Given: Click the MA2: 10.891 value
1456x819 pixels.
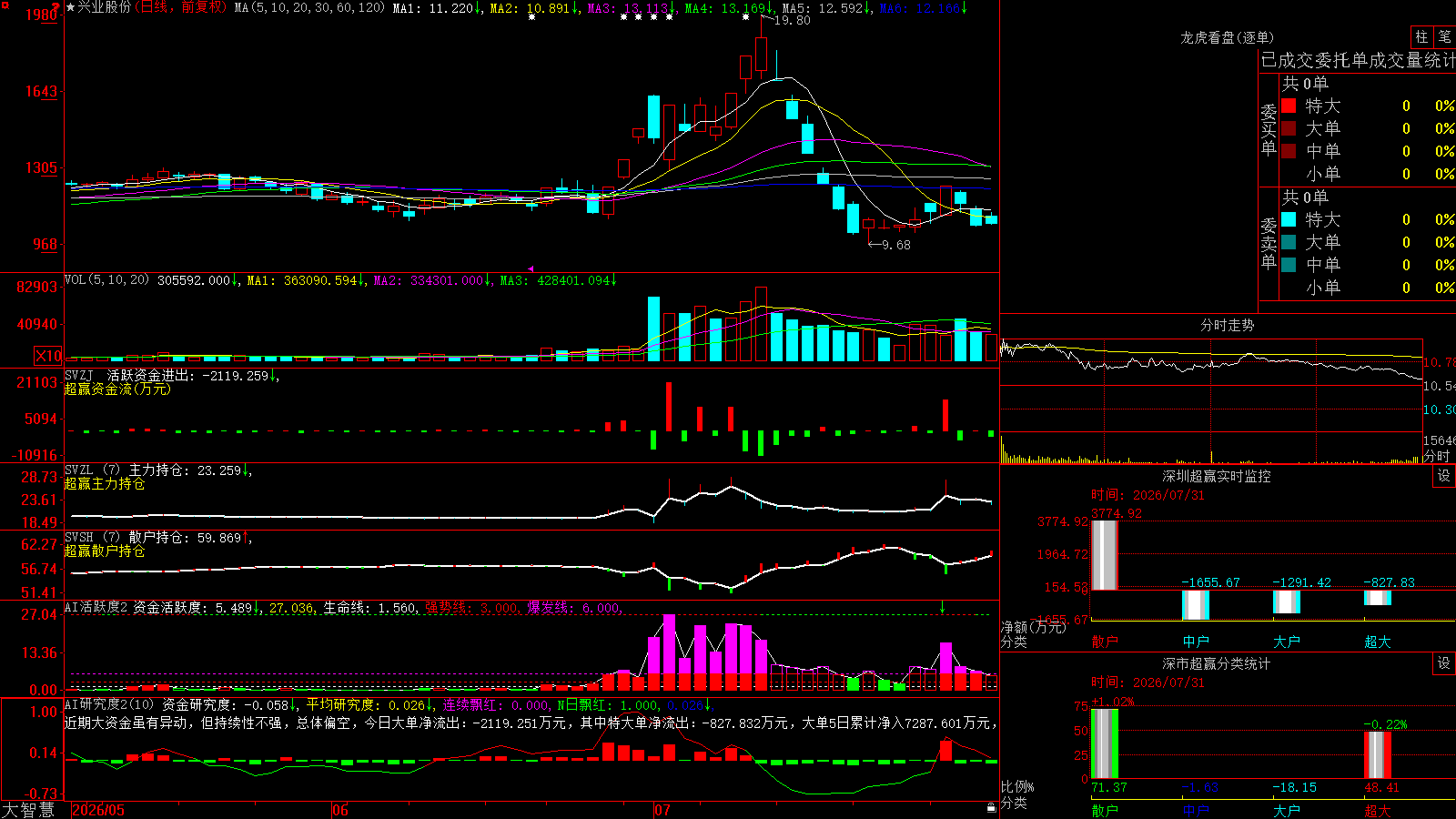Looking at the screenshot, I should click(531, 8).
